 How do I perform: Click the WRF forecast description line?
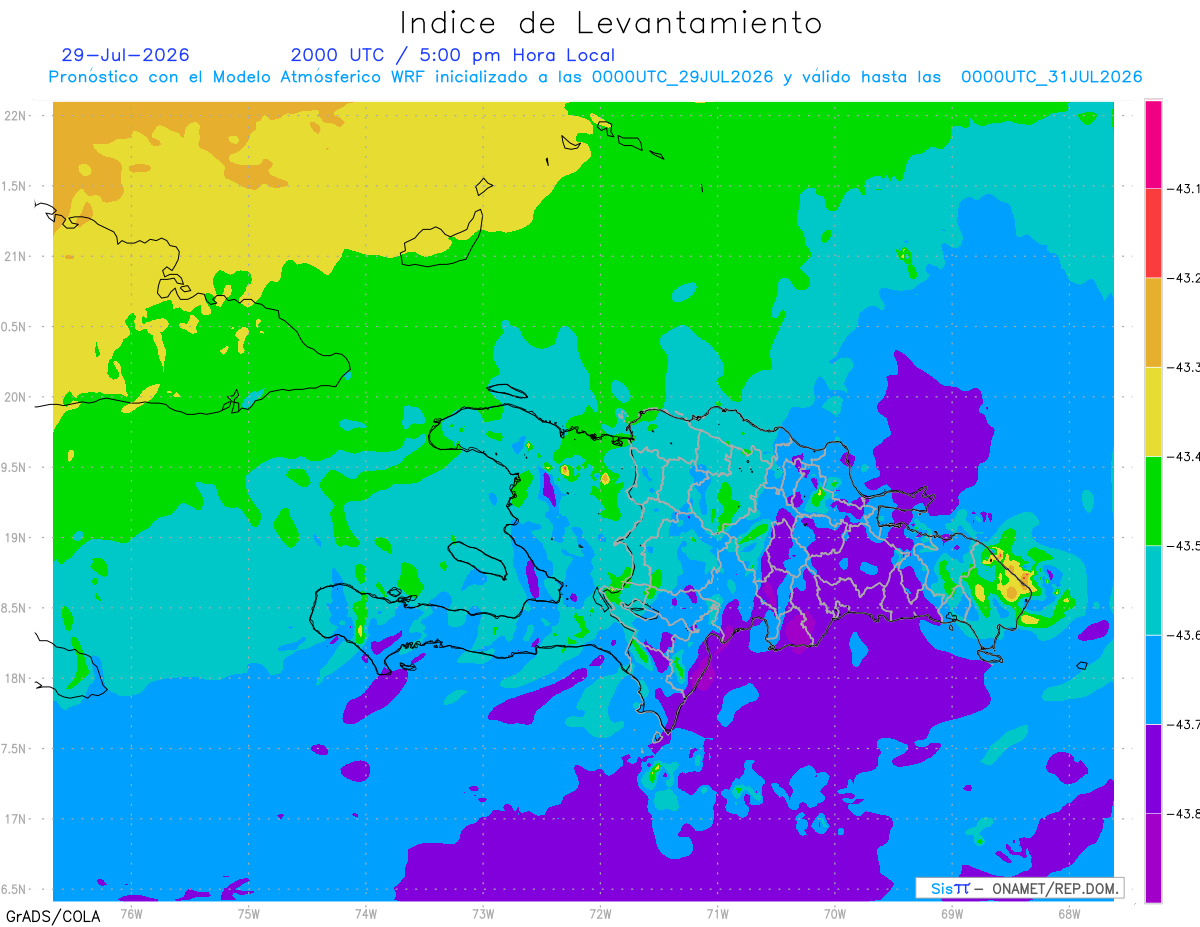595,77
